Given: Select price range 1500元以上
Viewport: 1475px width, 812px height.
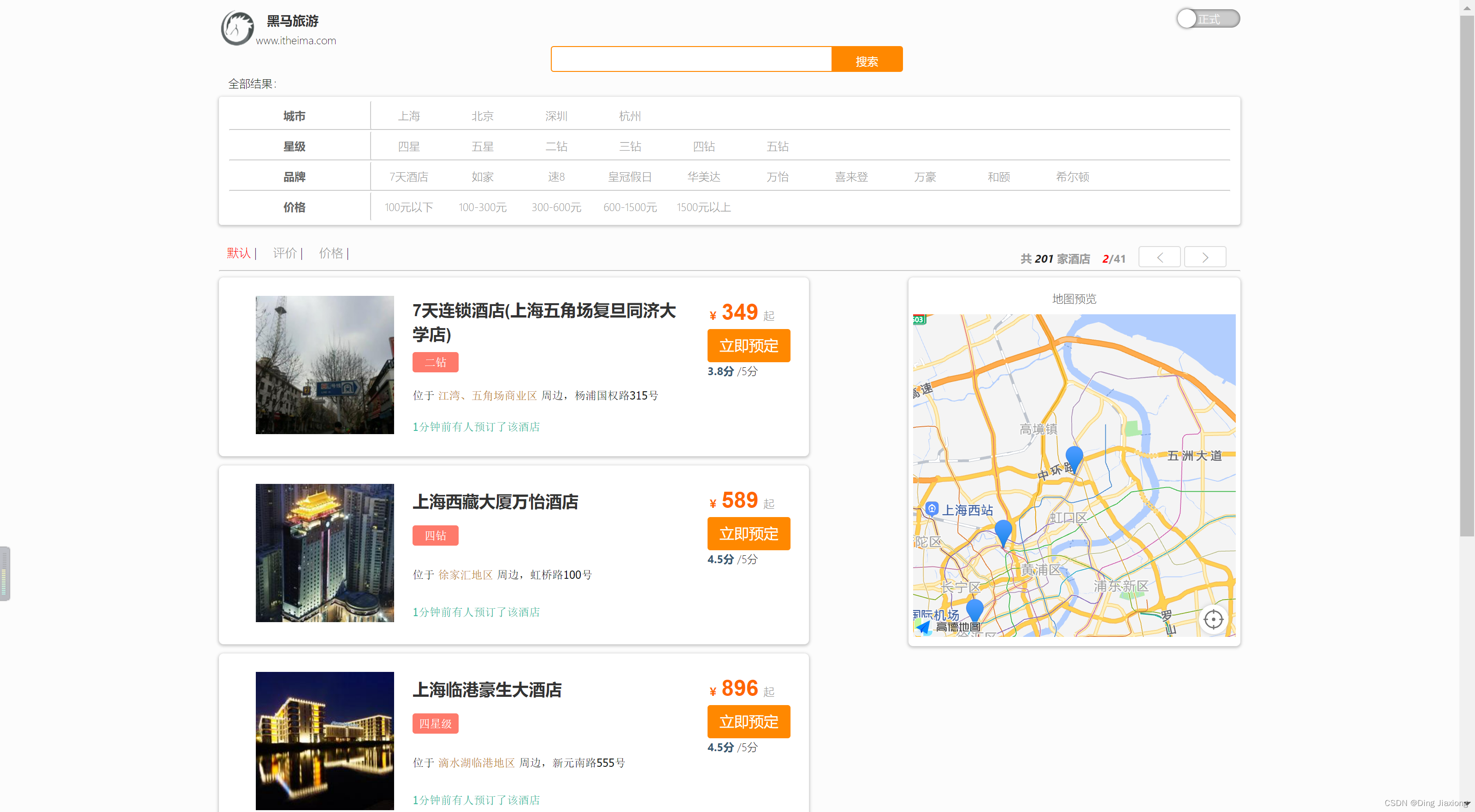Looking at the screenshot, I should click(x=704, y=207).
